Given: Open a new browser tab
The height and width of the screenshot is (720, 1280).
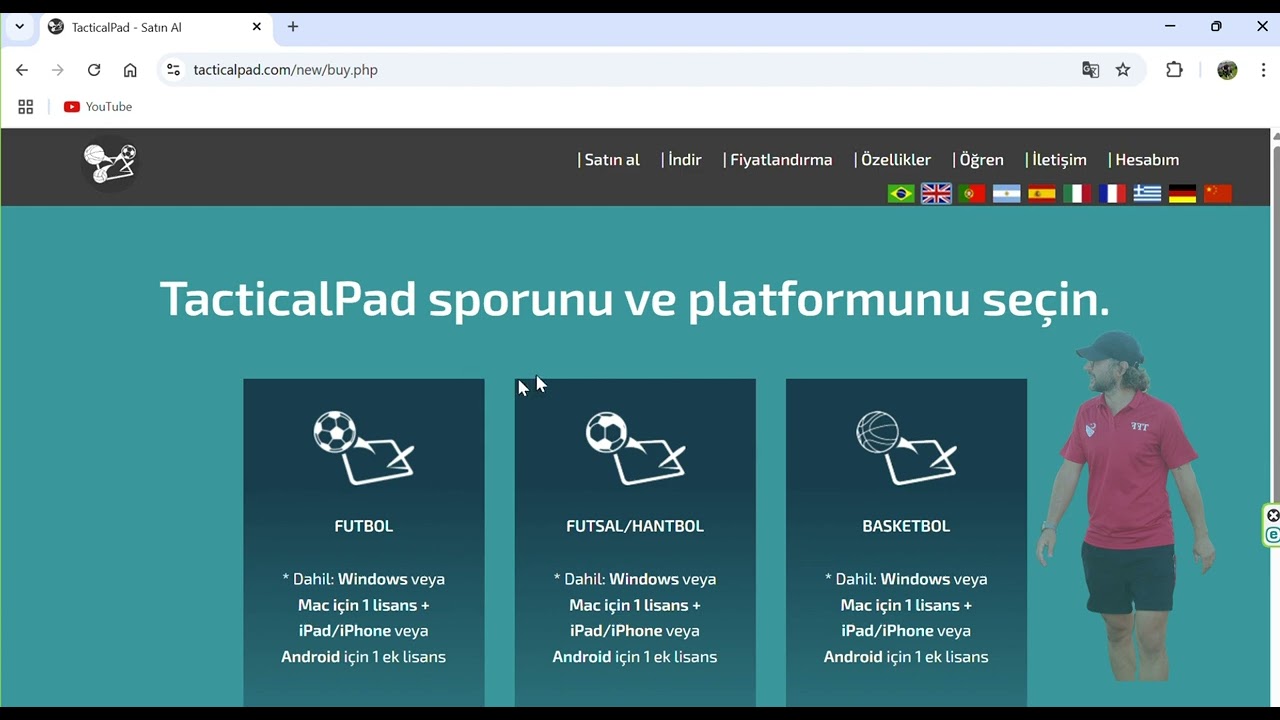Looking at the screenshot, I should (293, 27).
